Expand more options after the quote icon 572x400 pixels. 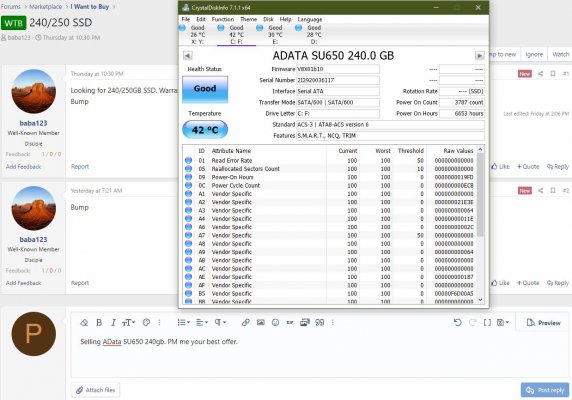click(x=332, y=322)
